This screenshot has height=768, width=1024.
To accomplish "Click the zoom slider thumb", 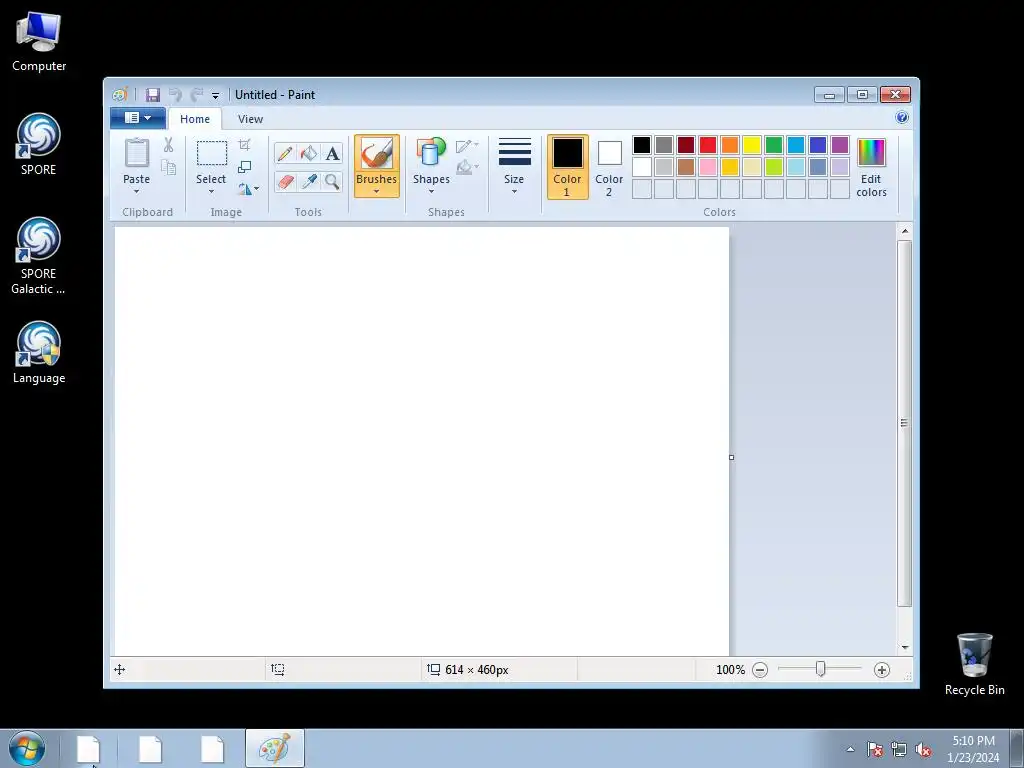I will point(820,669).
